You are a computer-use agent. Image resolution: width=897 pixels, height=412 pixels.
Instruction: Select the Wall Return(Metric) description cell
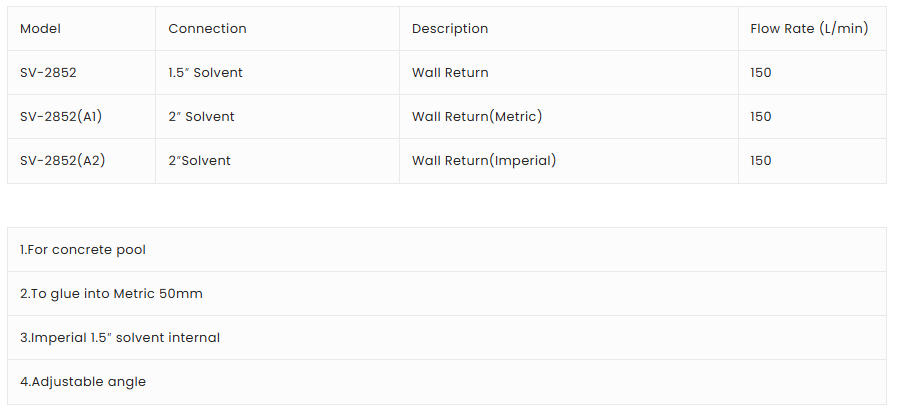coord(477,117)
